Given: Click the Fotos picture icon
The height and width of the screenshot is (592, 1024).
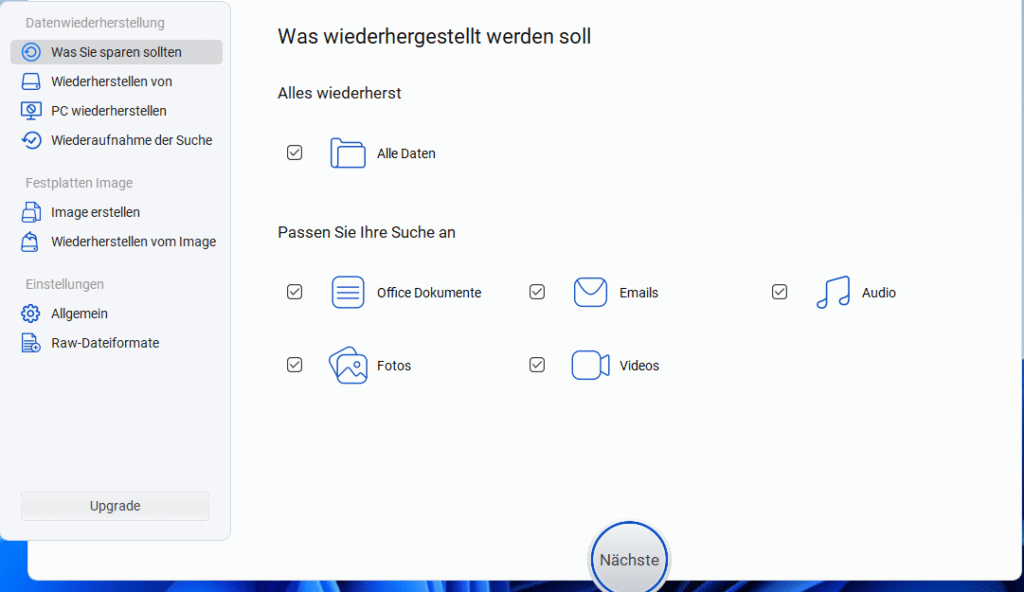Looking at the screenshot, I should (348, 366).
